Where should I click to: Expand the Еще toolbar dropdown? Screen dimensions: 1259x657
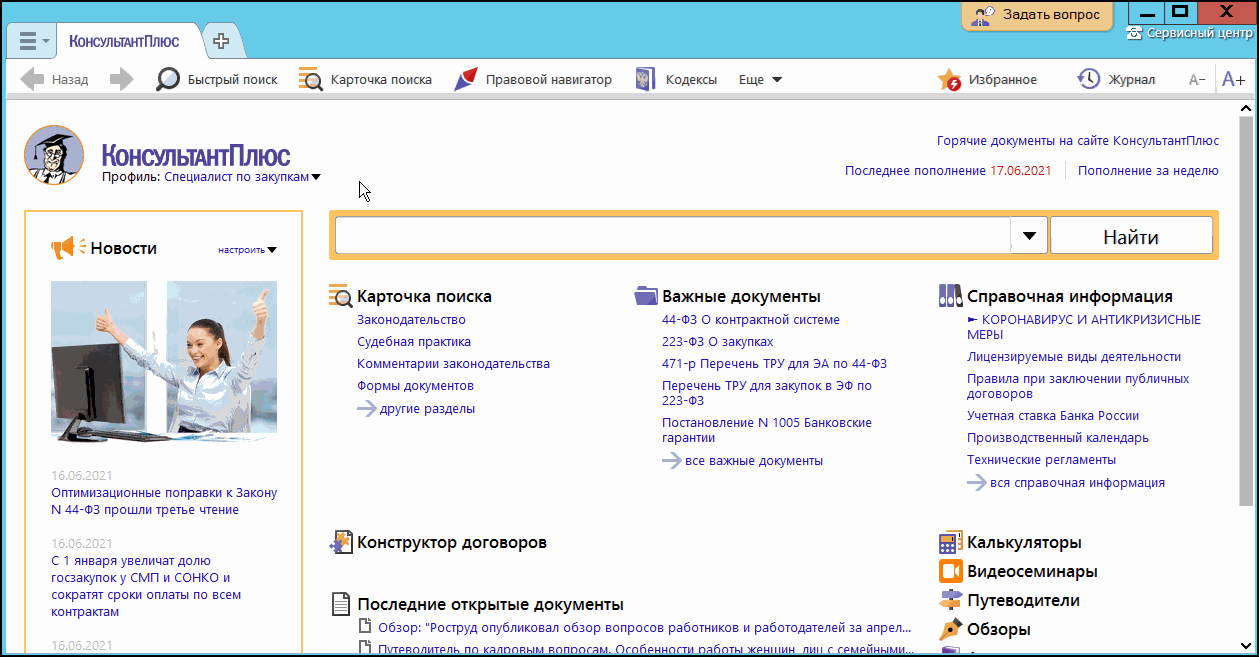760,80
